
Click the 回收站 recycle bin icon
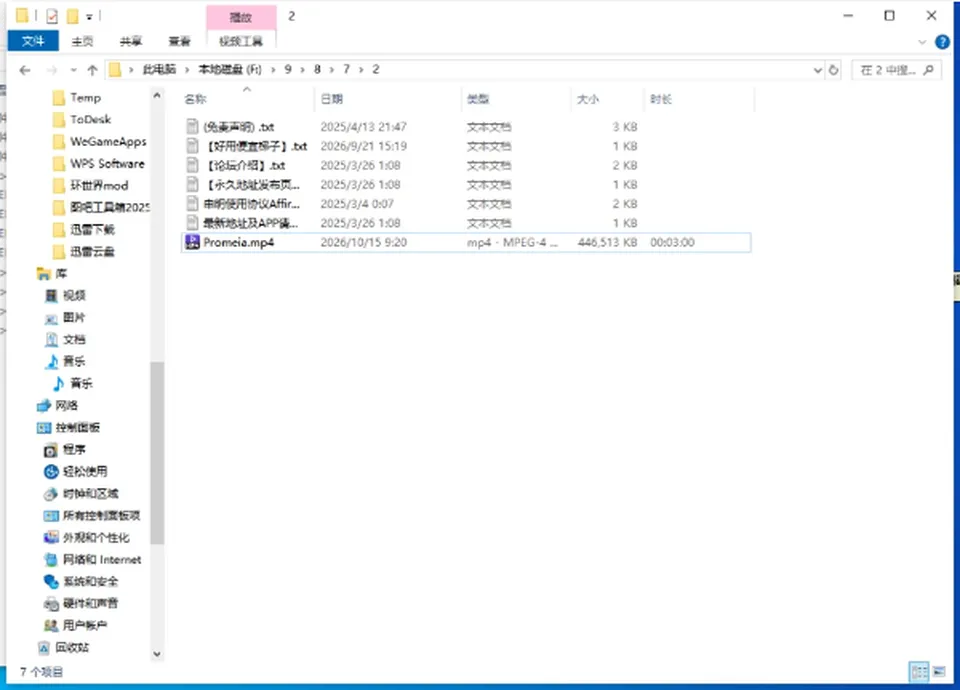click(x=43, y=647)
